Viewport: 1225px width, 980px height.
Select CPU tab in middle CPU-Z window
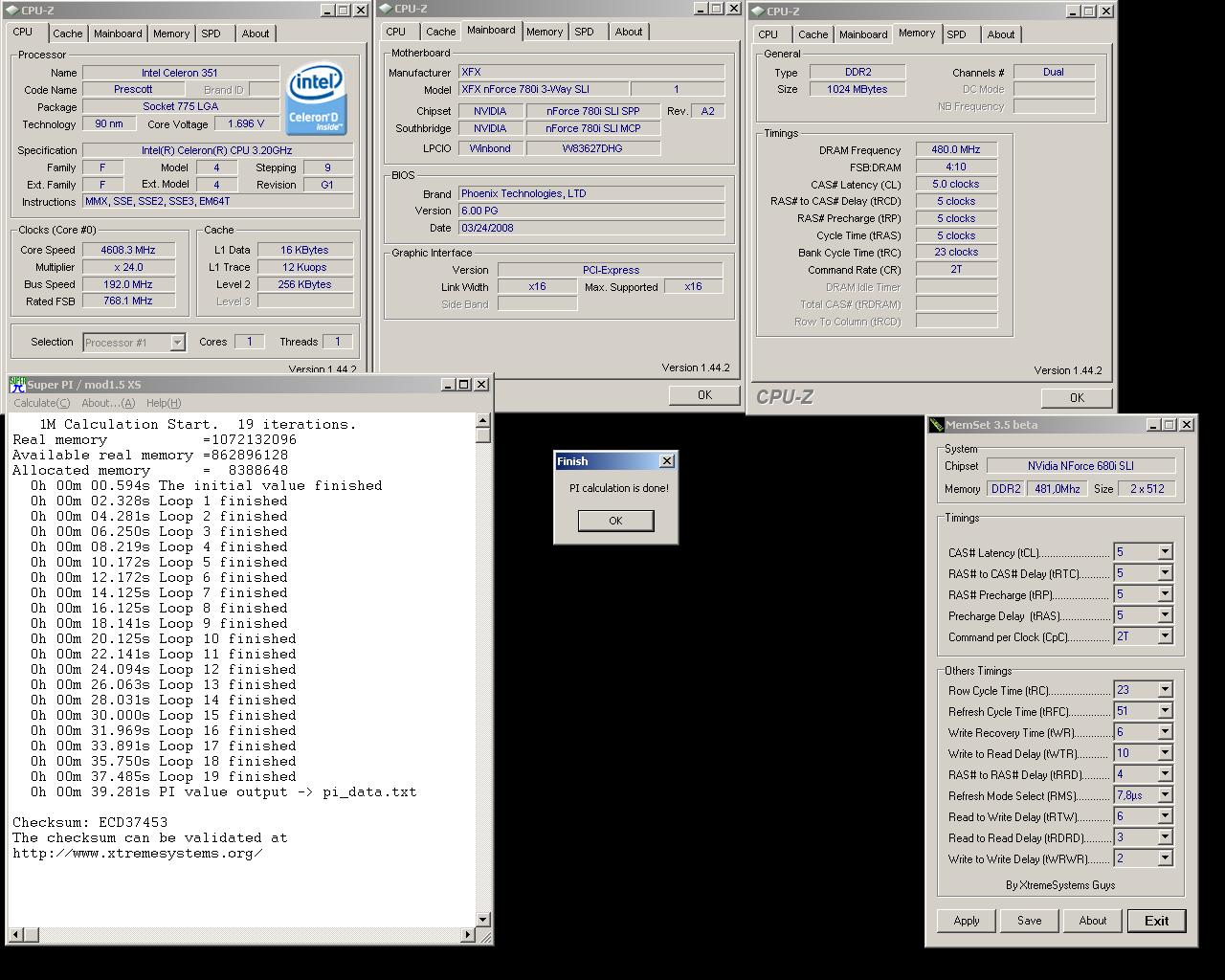[395, 32]
